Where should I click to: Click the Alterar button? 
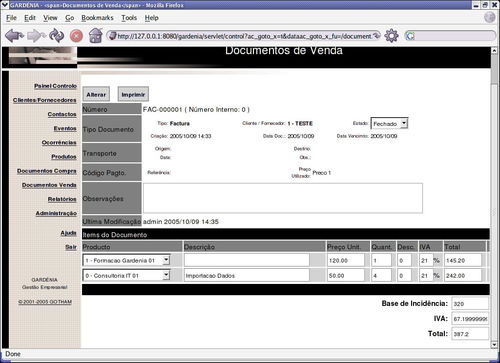point(96,95)
